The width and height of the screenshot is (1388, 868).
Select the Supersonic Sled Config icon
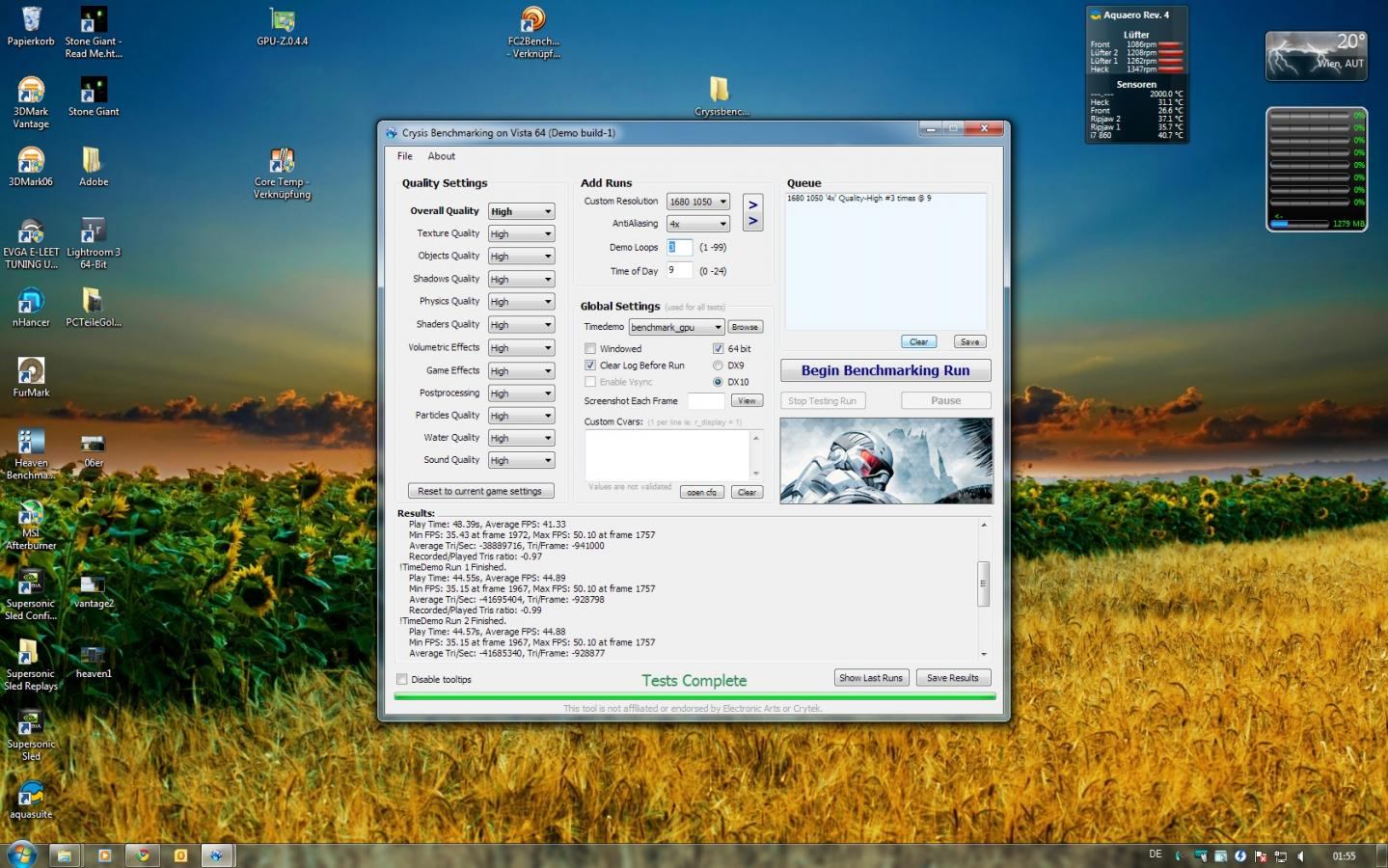(x=31, y=595)
